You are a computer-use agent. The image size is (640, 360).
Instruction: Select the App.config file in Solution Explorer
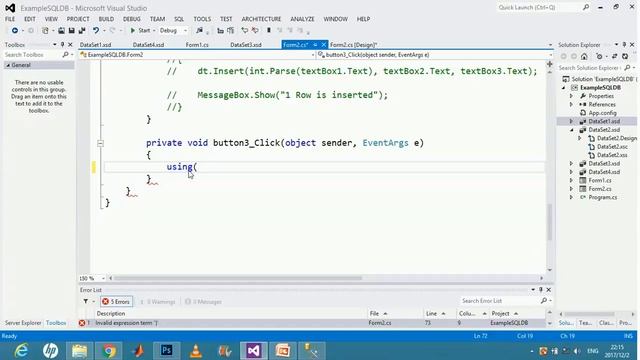602,113
